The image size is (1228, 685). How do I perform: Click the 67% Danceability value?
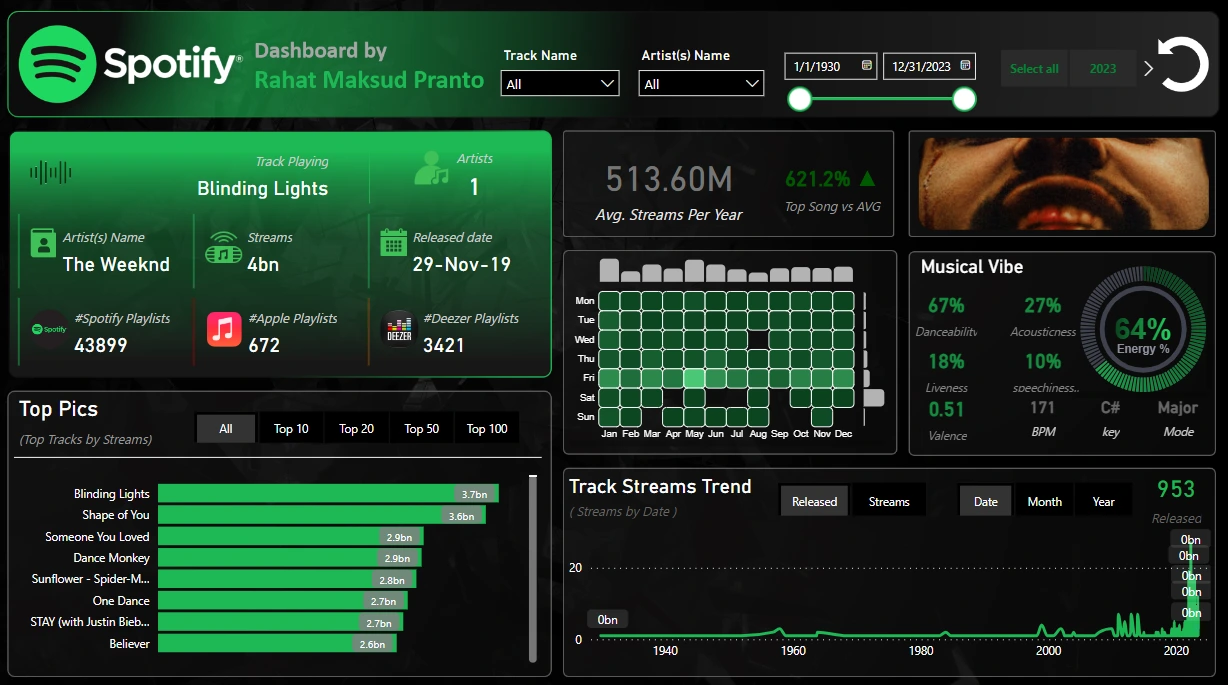(946, 306)
